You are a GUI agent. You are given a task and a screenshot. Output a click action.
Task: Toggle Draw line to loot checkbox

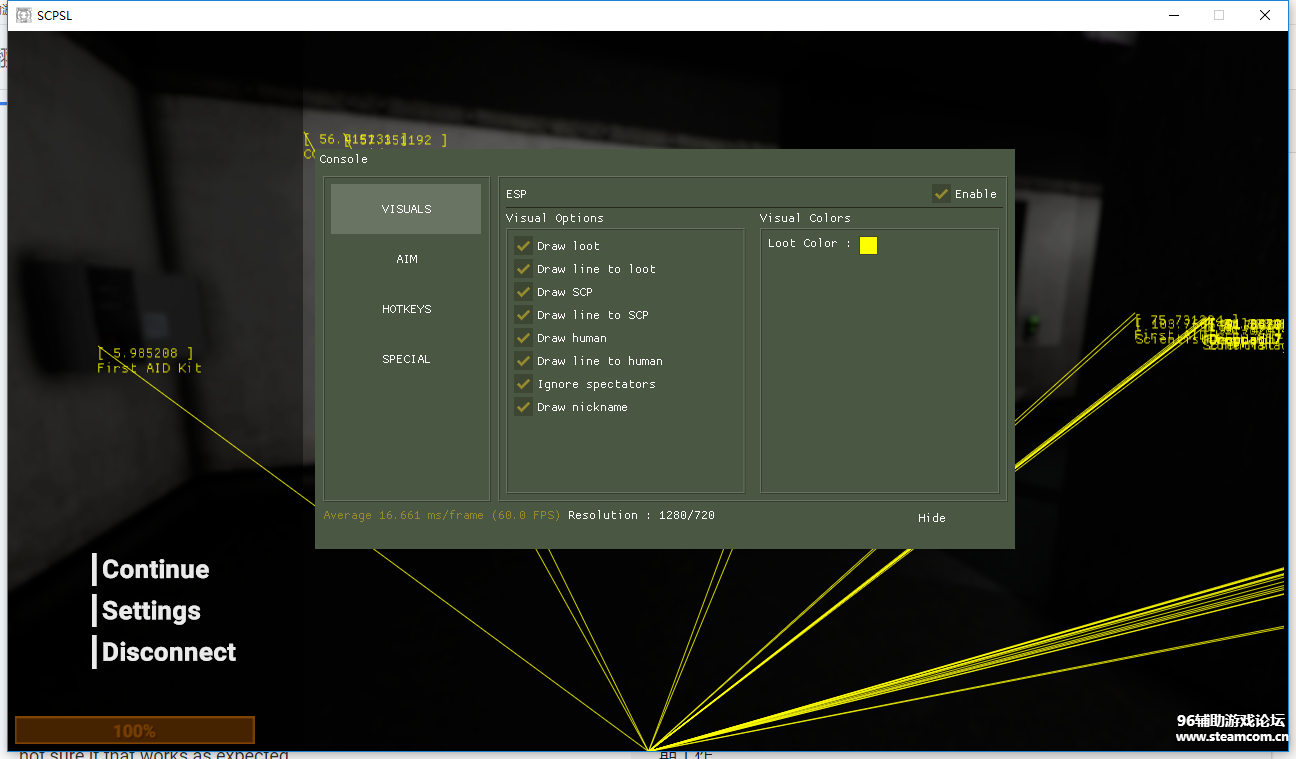tap(523, 269)
